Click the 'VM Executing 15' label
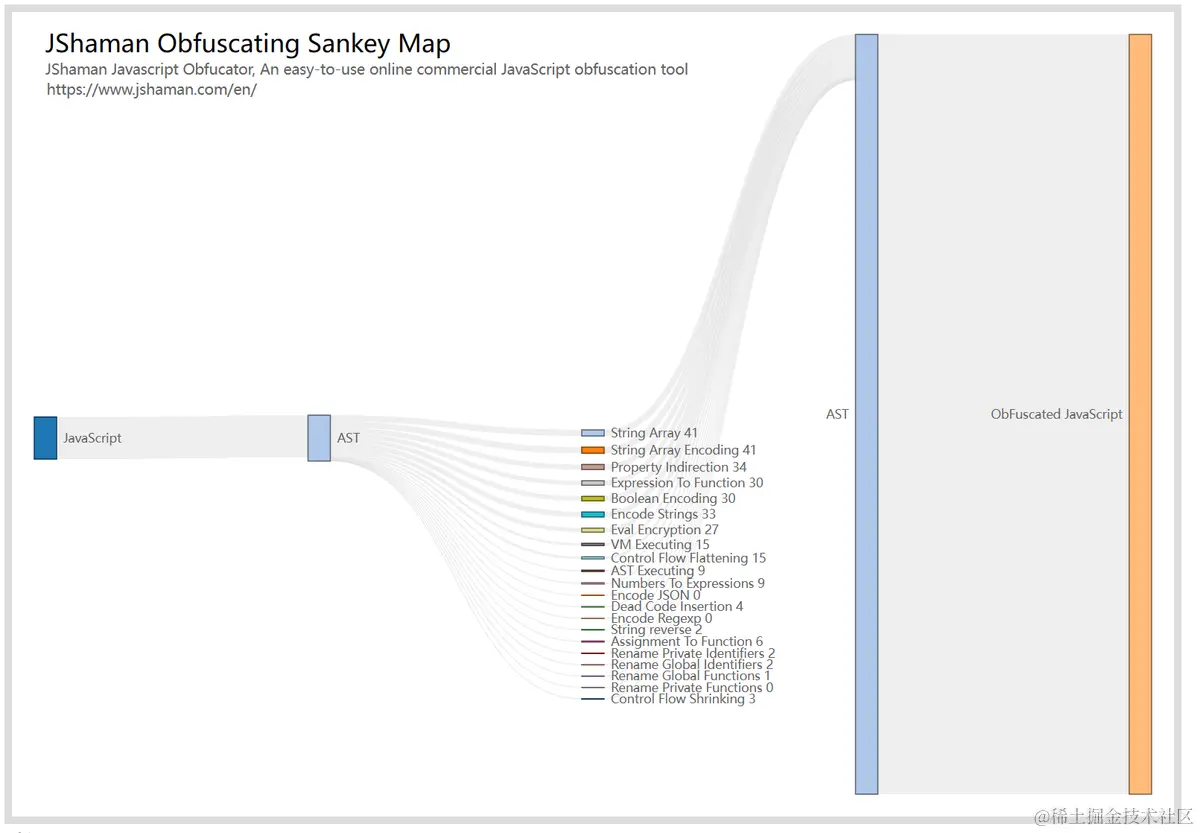 click(x=660, y=545)
